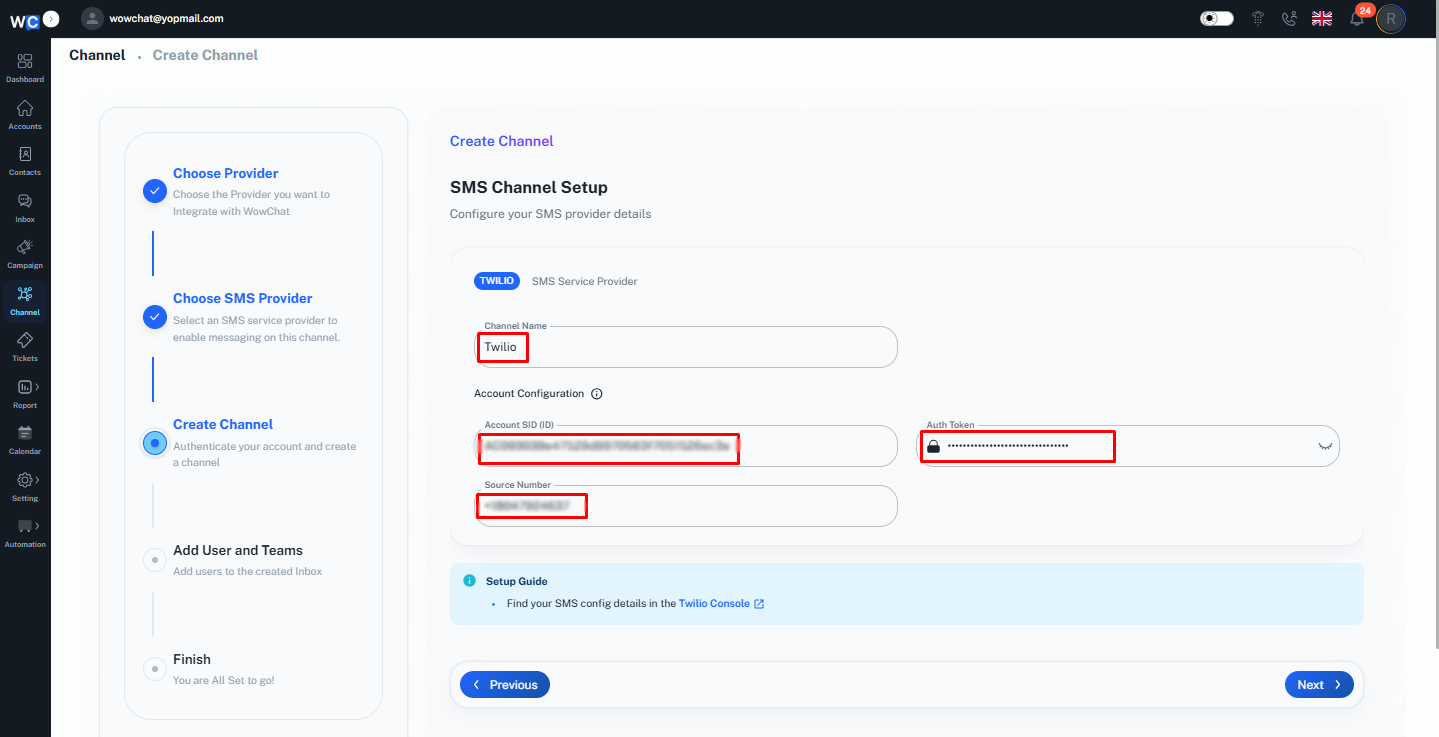Click the user avatar beside wowchat@yopmail.com
The width and height of the screenshot is (1439, 737).
tap(93, 18)
